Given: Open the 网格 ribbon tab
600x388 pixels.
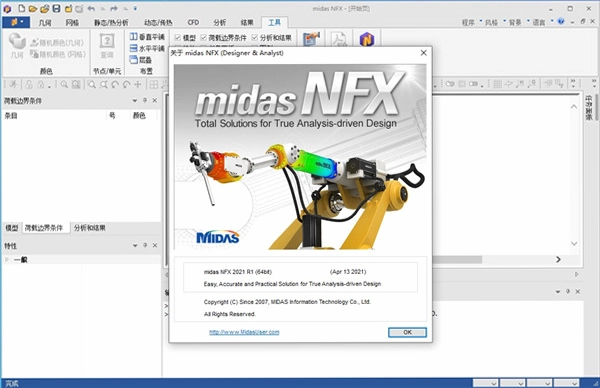Looking at the screenshot, I should pos(72,23).
